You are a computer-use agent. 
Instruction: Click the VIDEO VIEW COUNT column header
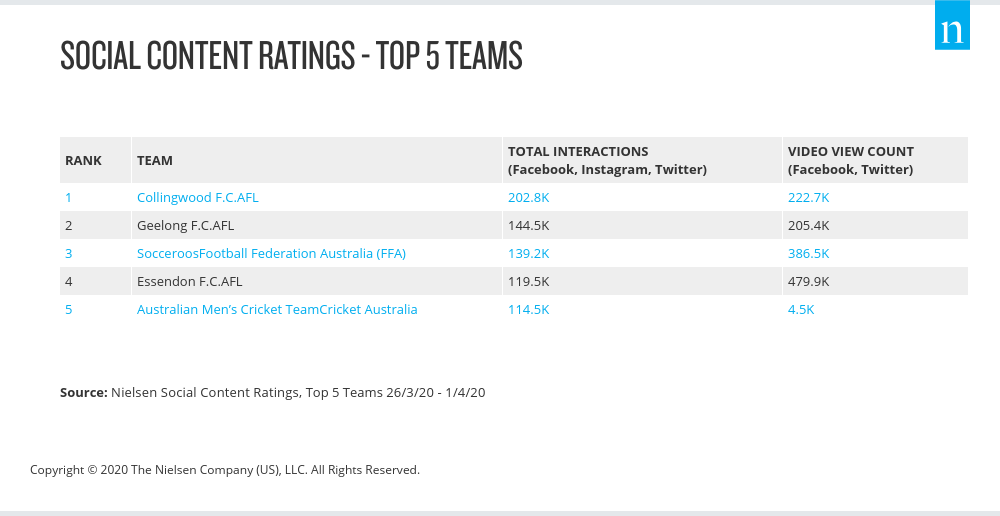tap(851, 160)
